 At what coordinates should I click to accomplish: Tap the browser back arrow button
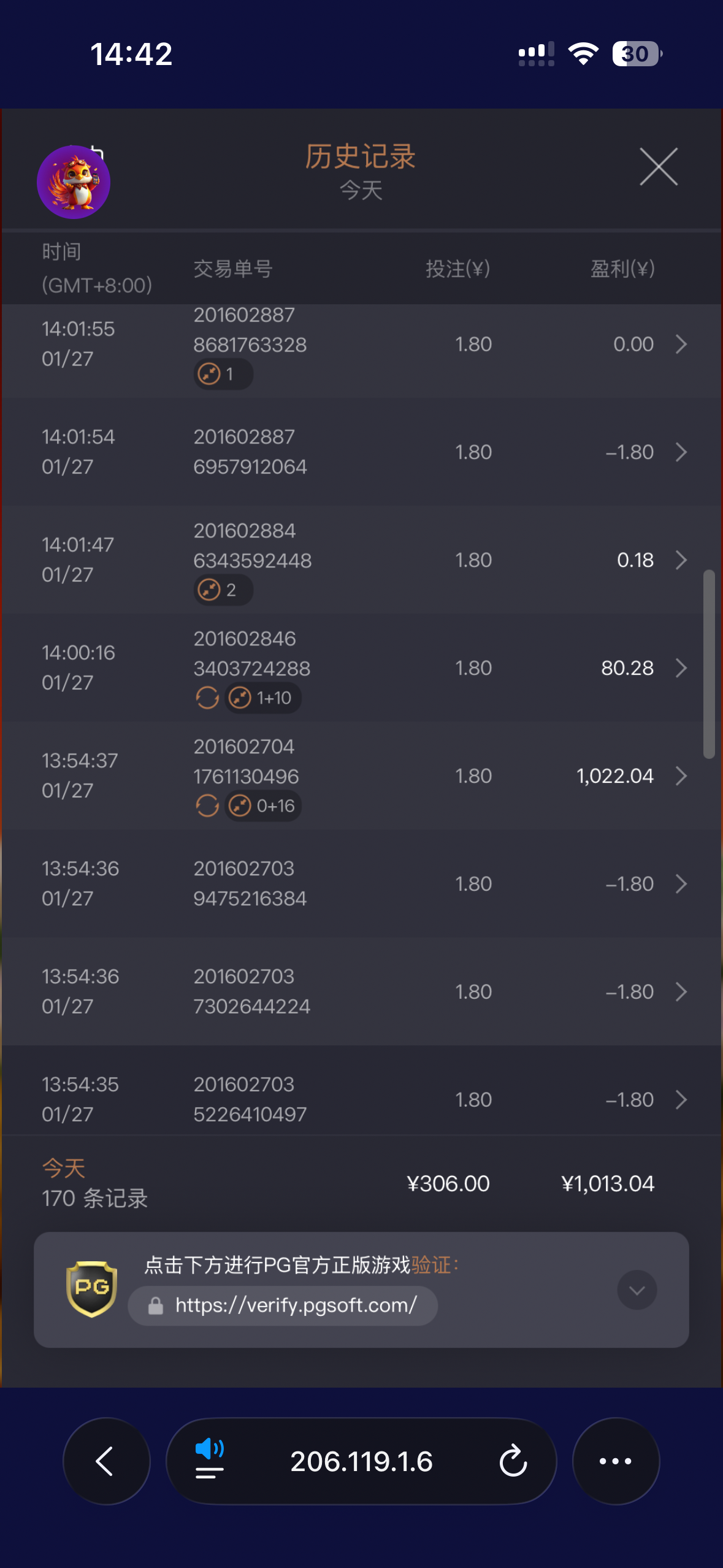coord(106,1461)
